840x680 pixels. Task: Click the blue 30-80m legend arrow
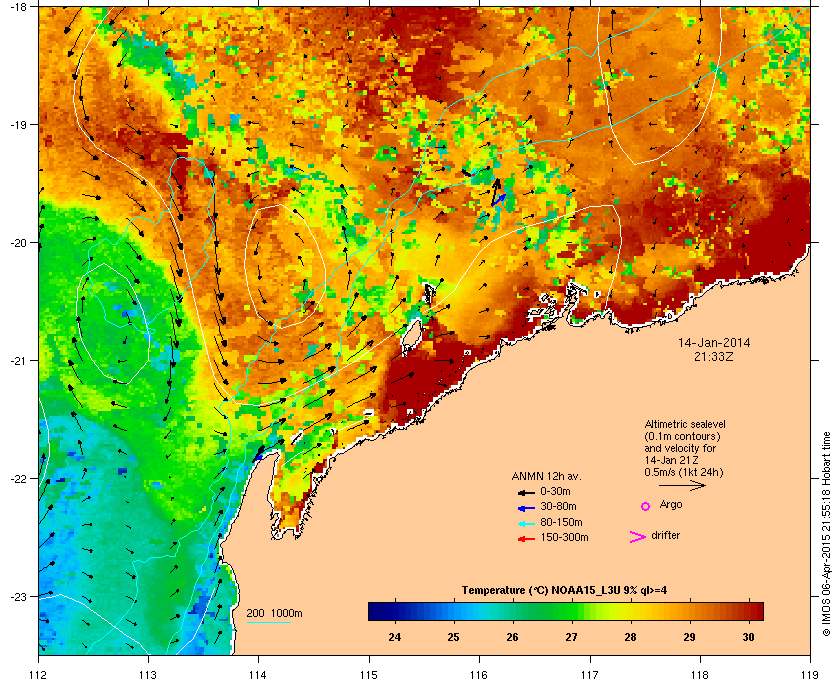coord(526,507)
